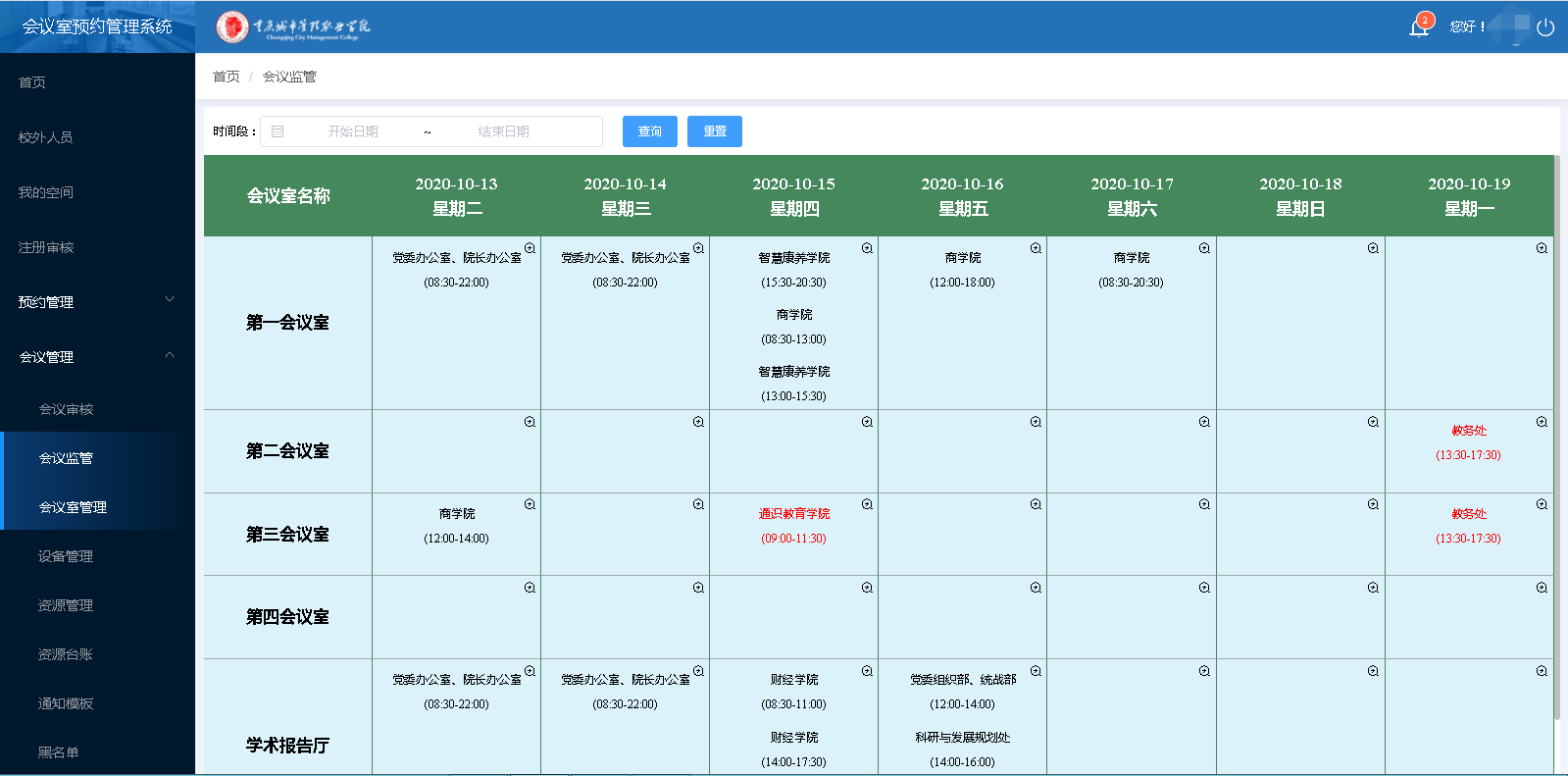Open the 会议审核 menu item
The height and width of the screenshot is (776, 1568).
click(67, 409)
